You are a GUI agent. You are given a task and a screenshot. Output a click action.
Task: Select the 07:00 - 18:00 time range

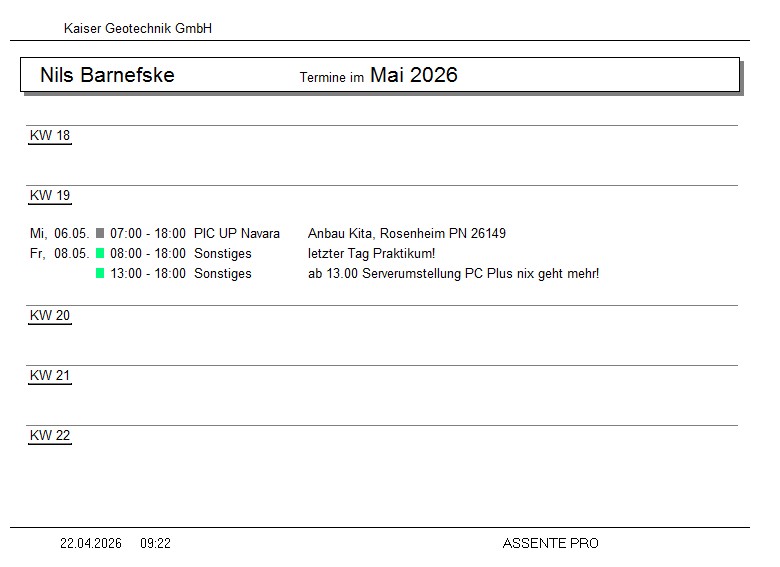148,234
